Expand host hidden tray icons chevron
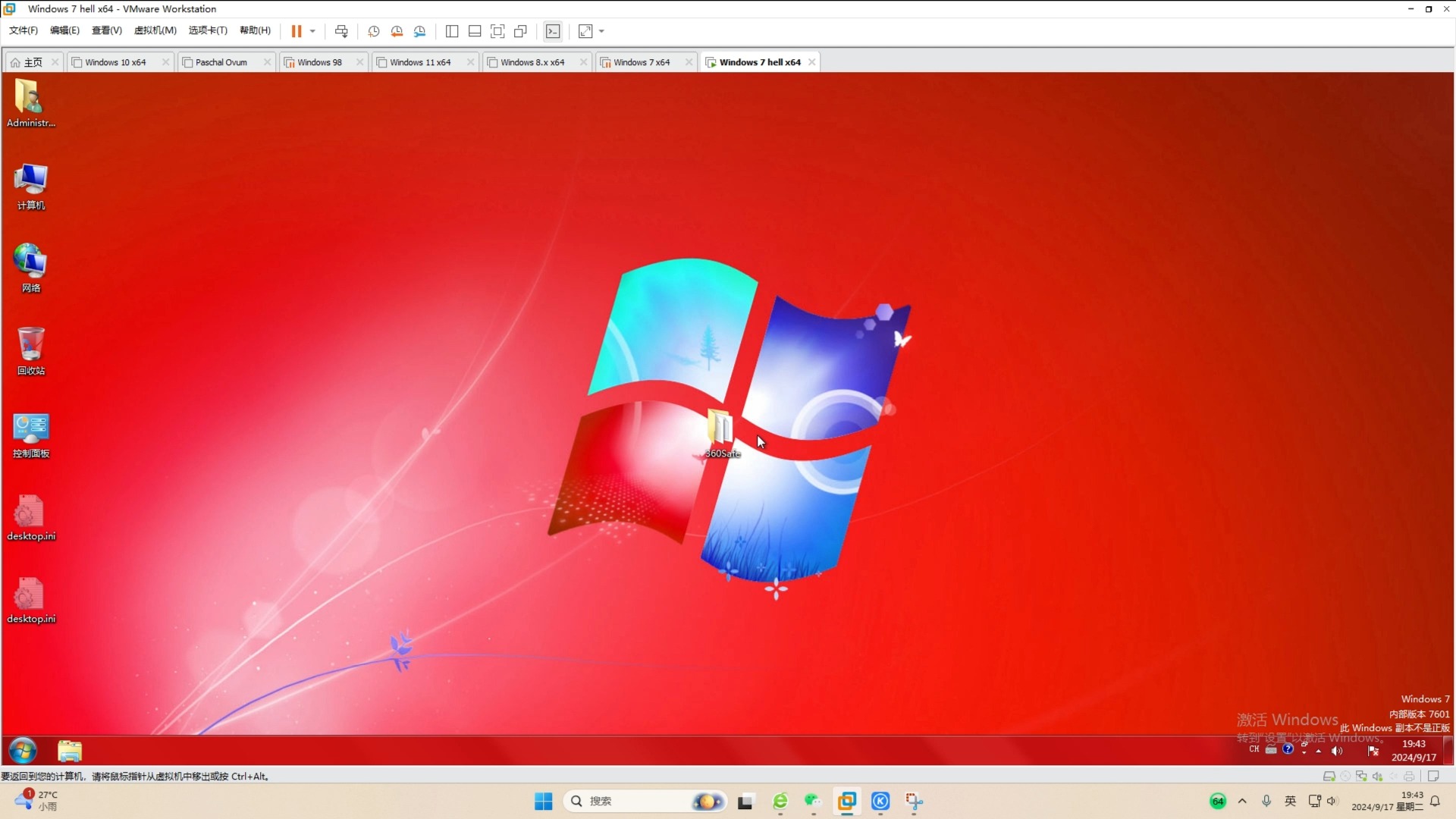 coord(1242,802)
